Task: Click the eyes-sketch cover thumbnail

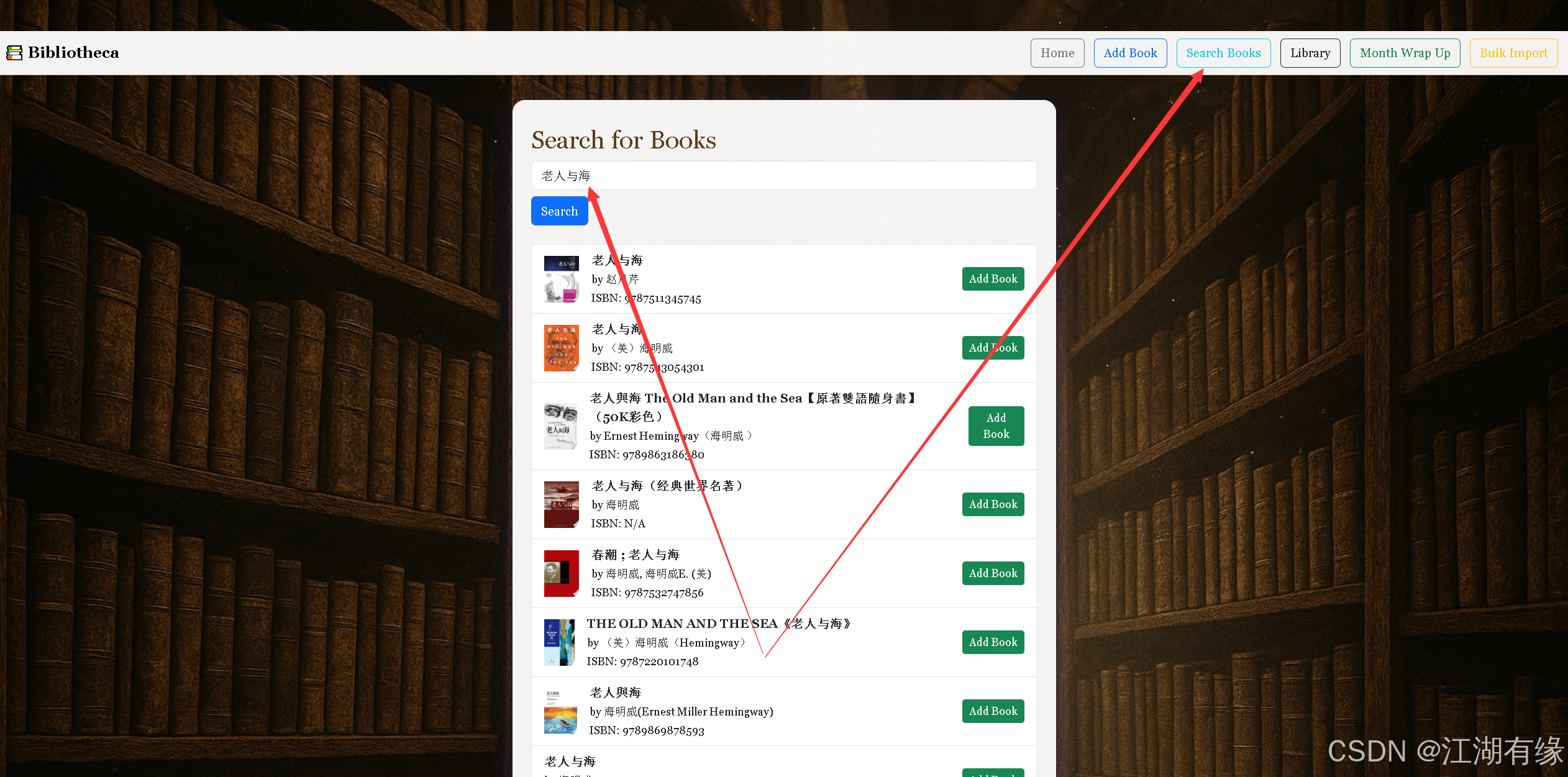Action: (560, 426)
